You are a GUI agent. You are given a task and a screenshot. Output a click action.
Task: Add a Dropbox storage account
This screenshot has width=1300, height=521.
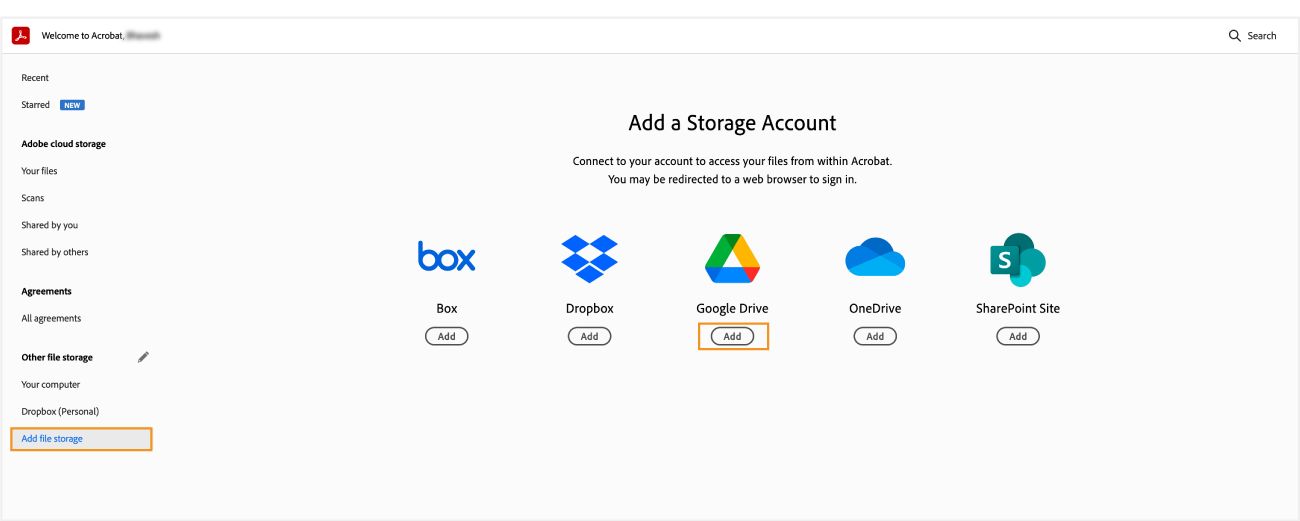[x=590, y=336]
